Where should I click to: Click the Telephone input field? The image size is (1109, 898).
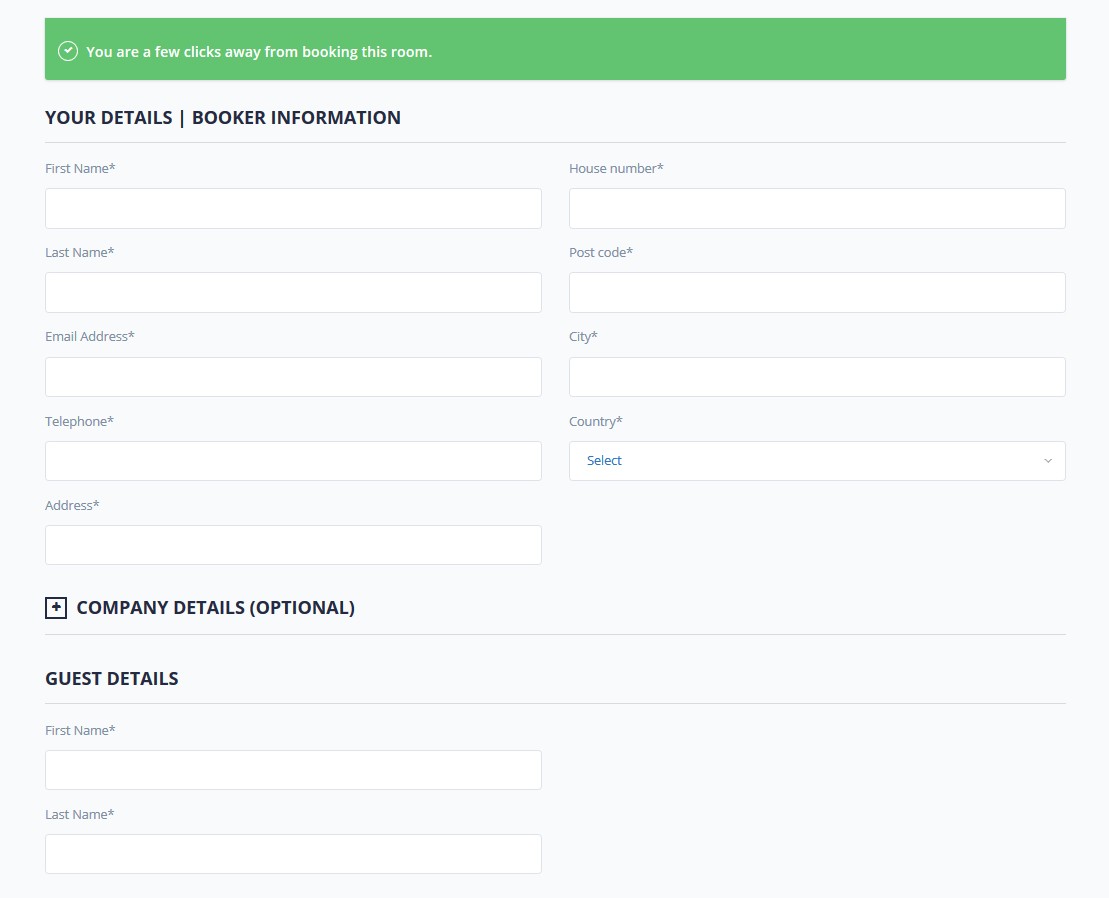293,461
